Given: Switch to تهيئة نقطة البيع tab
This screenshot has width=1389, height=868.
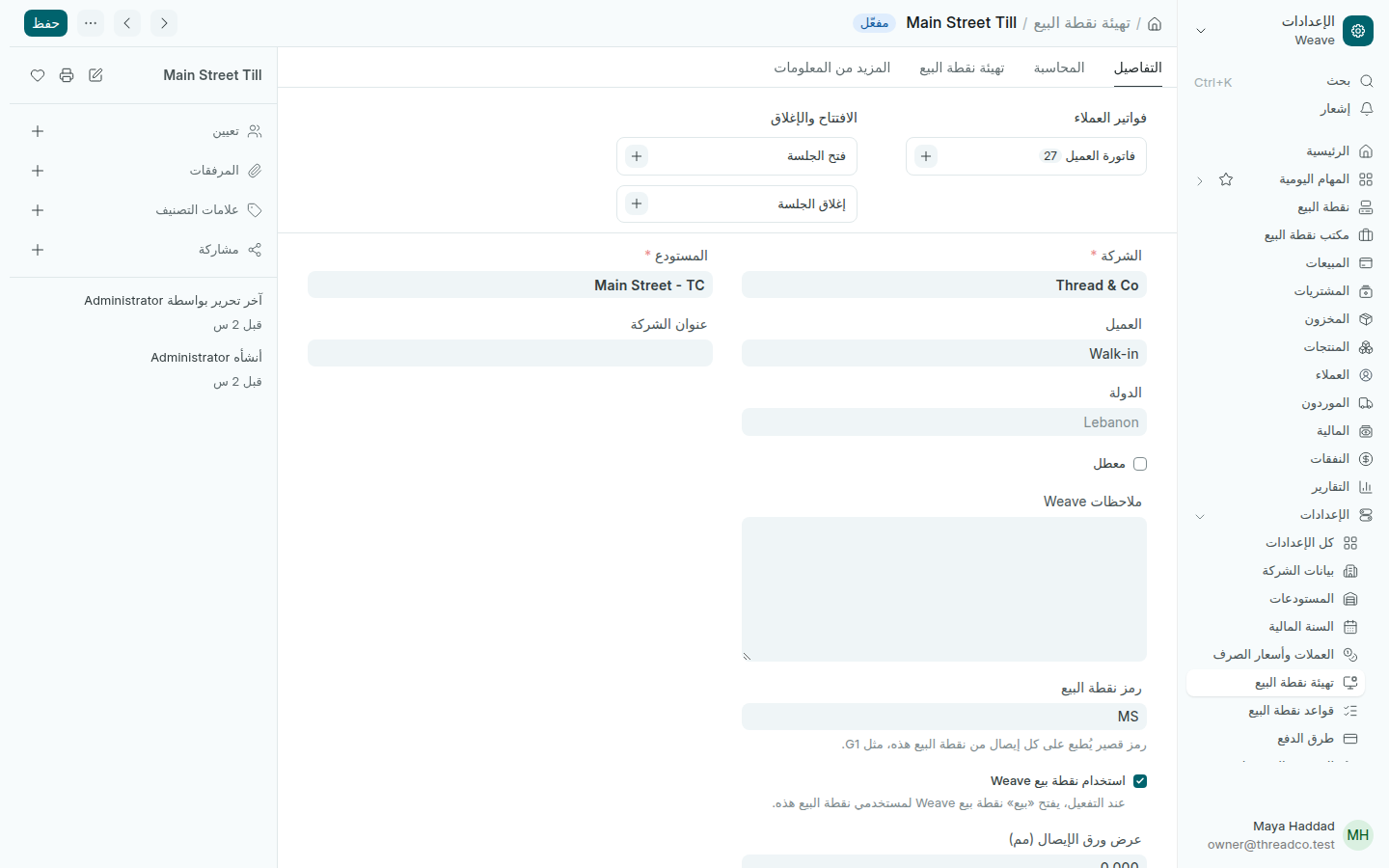Looking at the screenshot, I should tap(962, 68).
